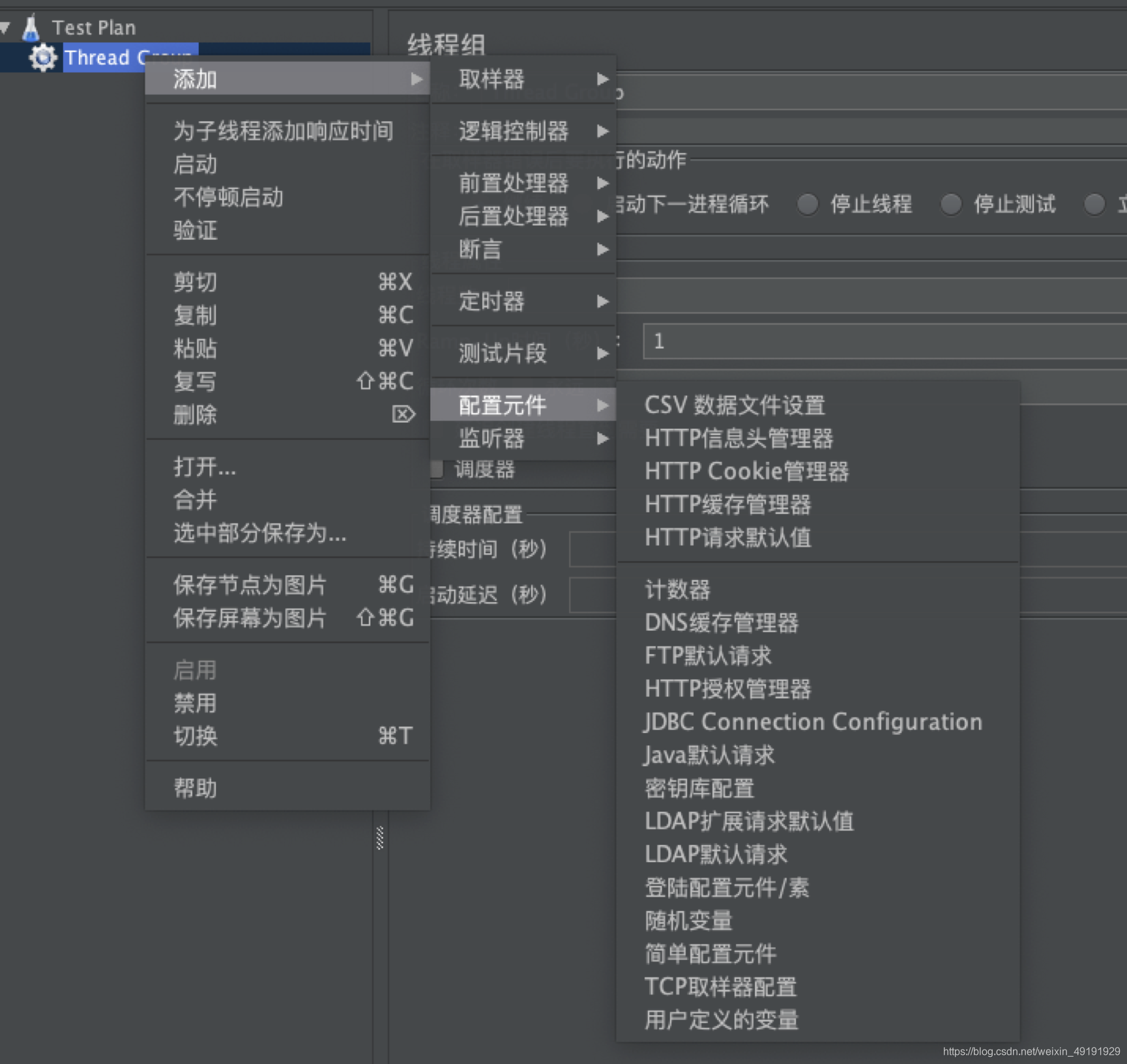This screenshot has width=1127, height=1064.
Task: Select the 停止测试 radio button
Action: pos(952,205)
